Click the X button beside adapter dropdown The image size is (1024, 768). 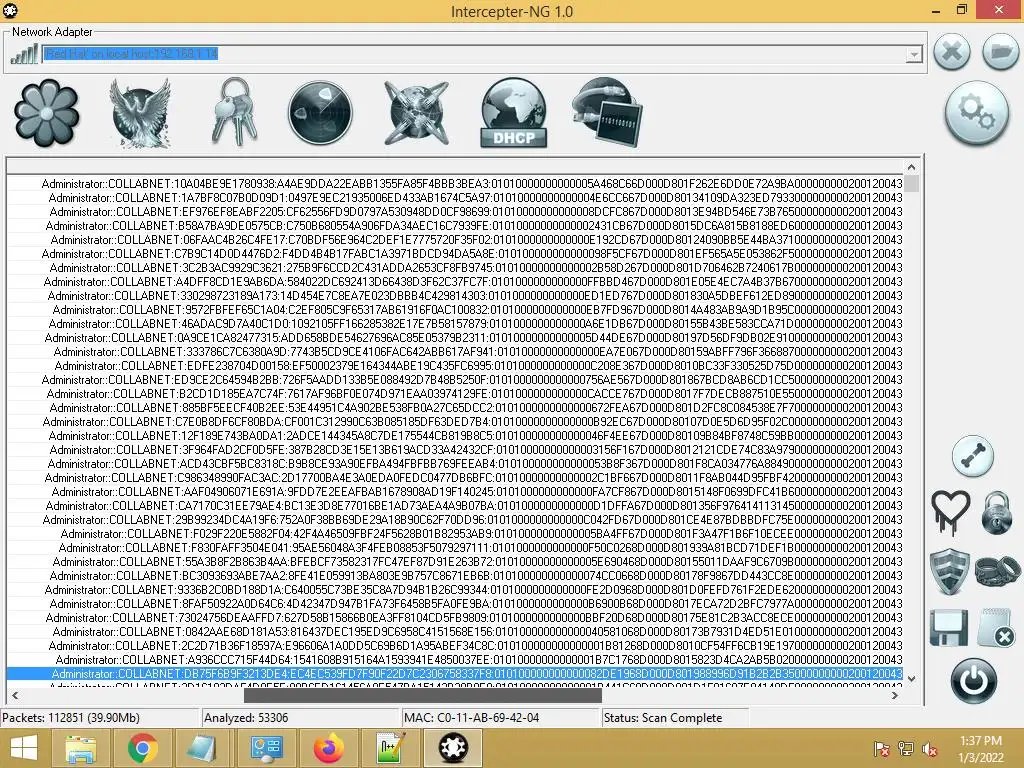pos(952,52)
